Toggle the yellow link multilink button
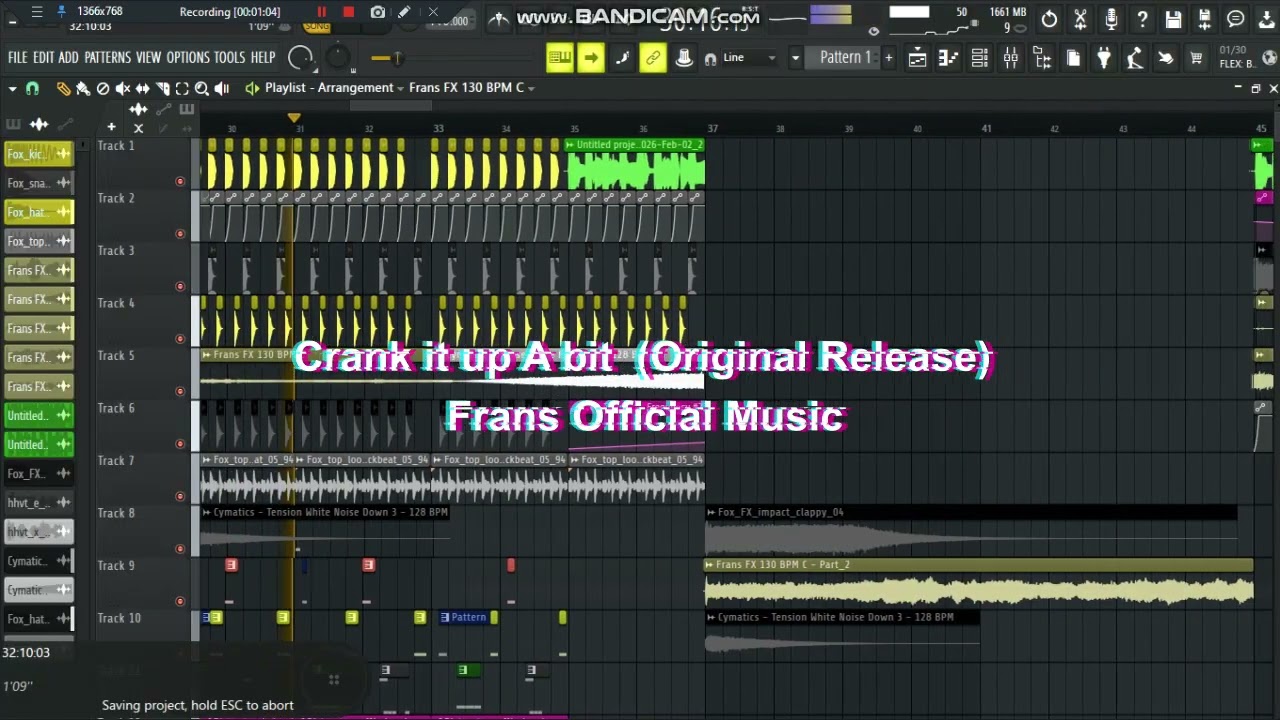The width and height of the screenshot is (1280, 720). tap(653, 58)
